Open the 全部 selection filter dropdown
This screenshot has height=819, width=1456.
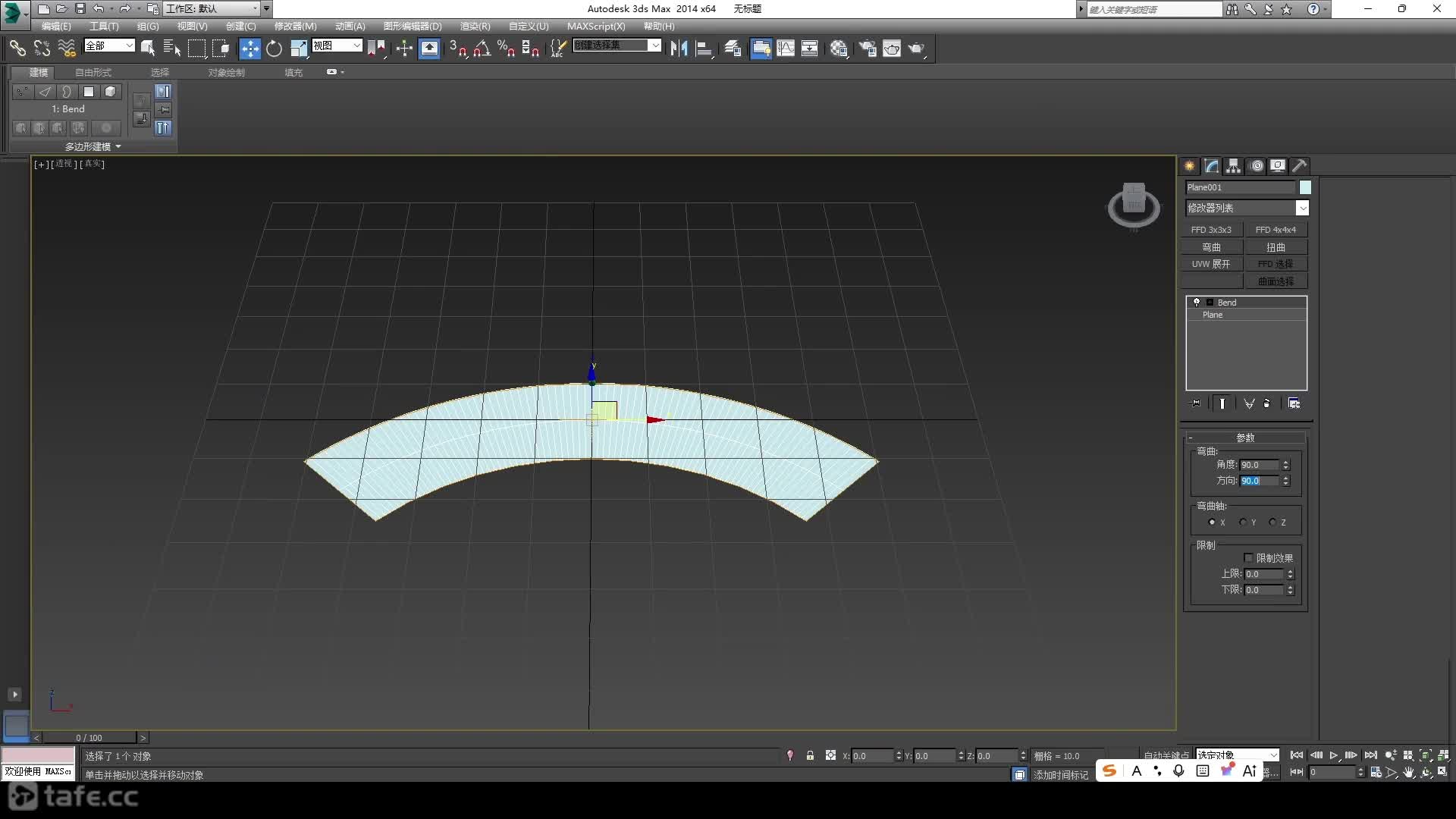click(109, 45)
